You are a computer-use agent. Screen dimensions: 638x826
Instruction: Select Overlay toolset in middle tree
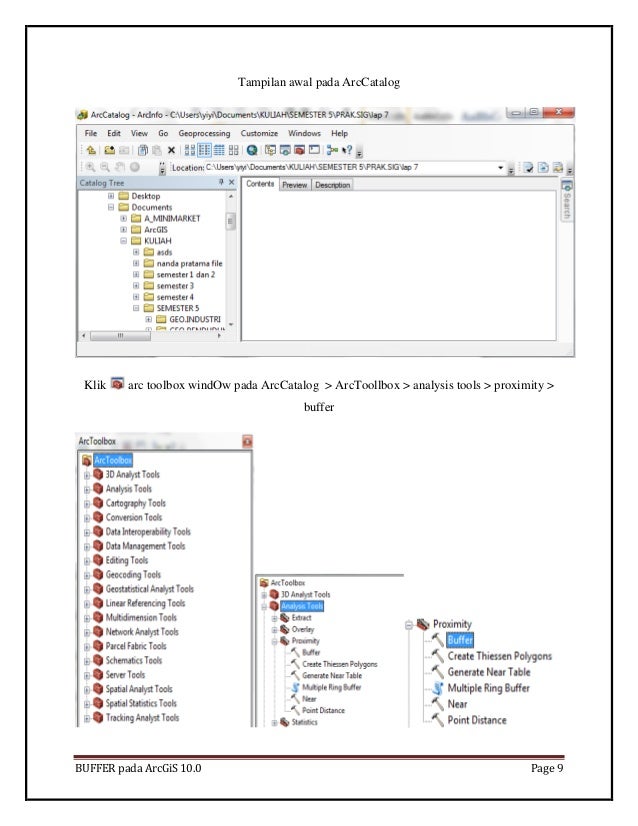(x=302, y=630)
